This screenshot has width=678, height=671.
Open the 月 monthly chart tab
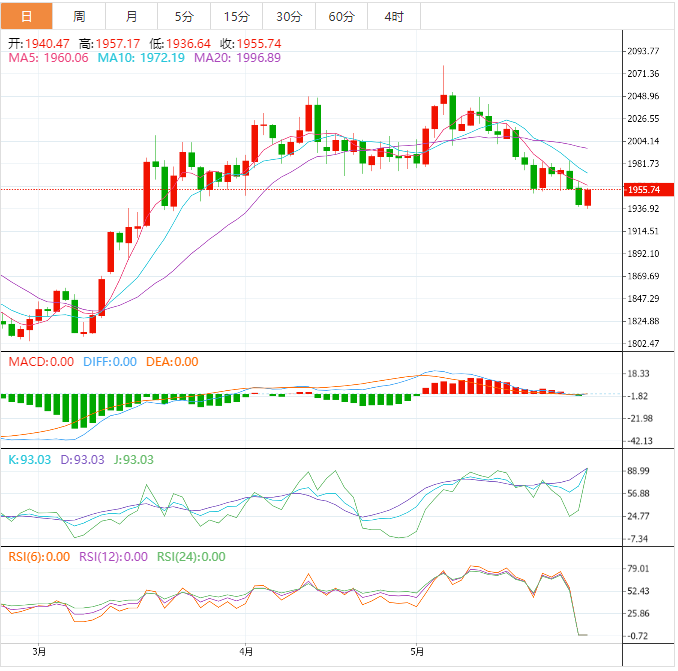(132, 17)
